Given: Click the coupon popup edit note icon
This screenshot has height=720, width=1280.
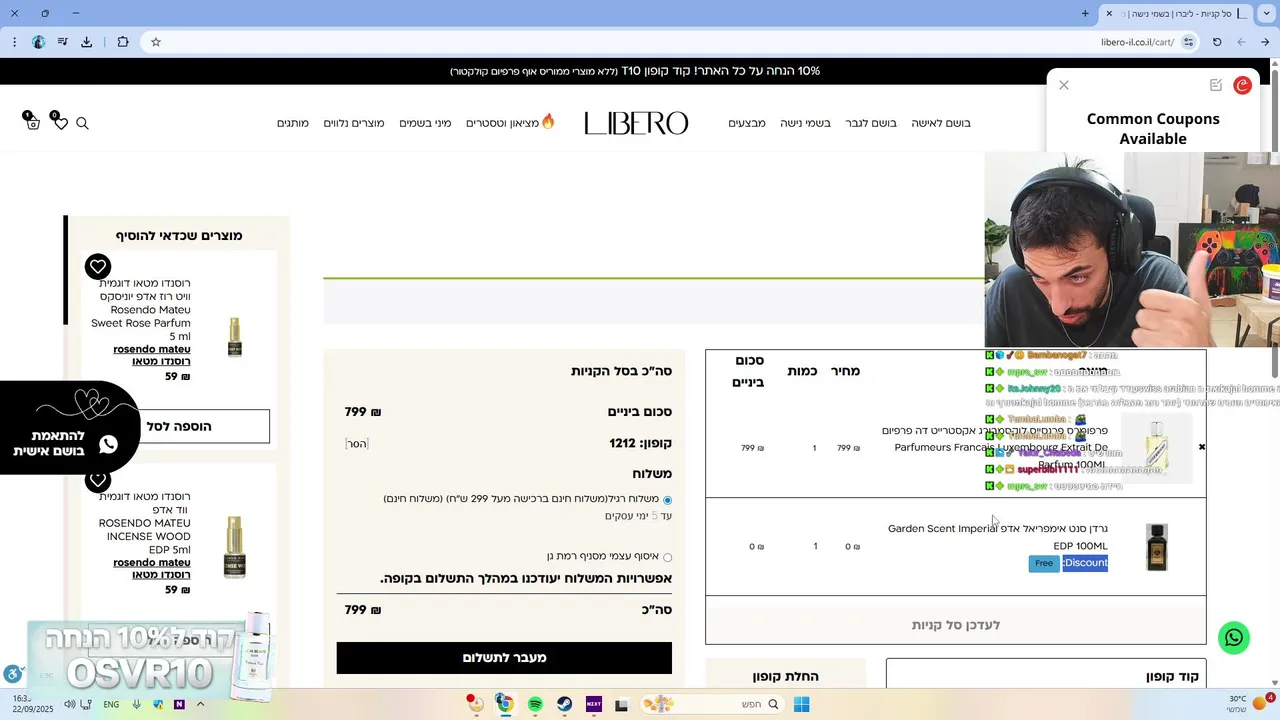Looking at the screenshot, I should coord(1216,85).
